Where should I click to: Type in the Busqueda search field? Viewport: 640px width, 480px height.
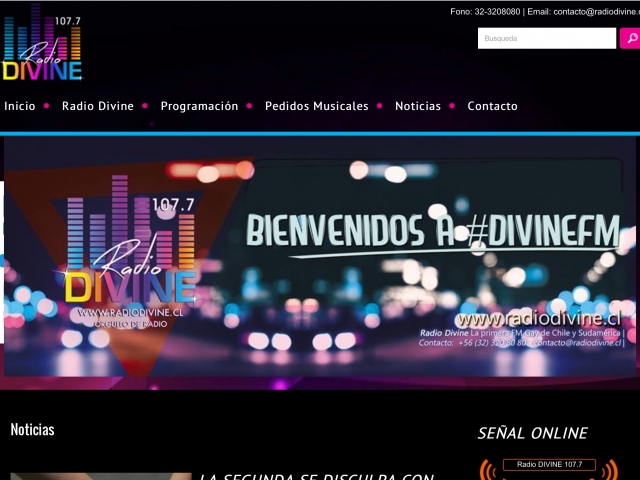pos(546,39)
